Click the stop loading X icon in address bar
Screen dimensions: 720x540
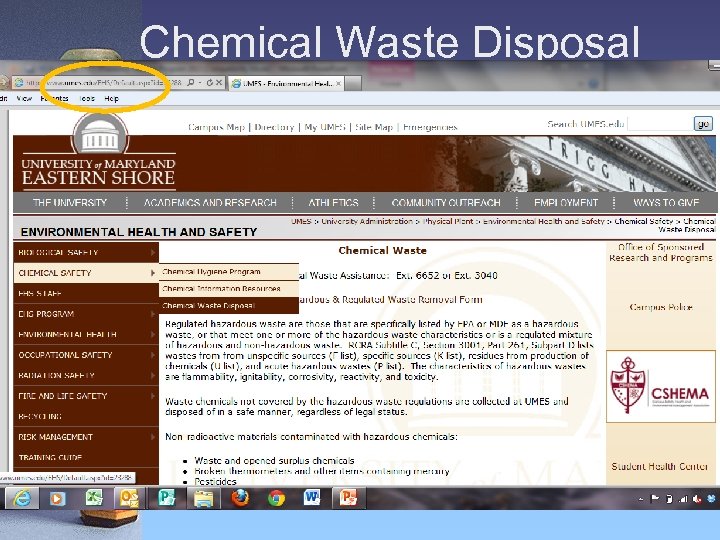[219, 83]
